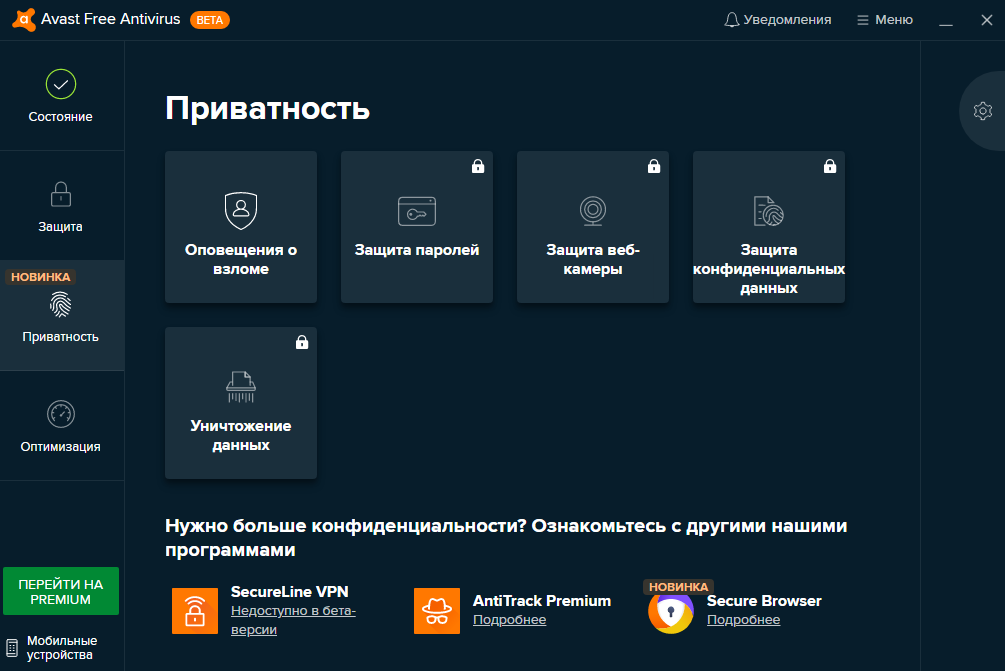Open Подробнее link under AntiTrack Premium
The height and width of the screenshot is (671, 1005).
510,620
